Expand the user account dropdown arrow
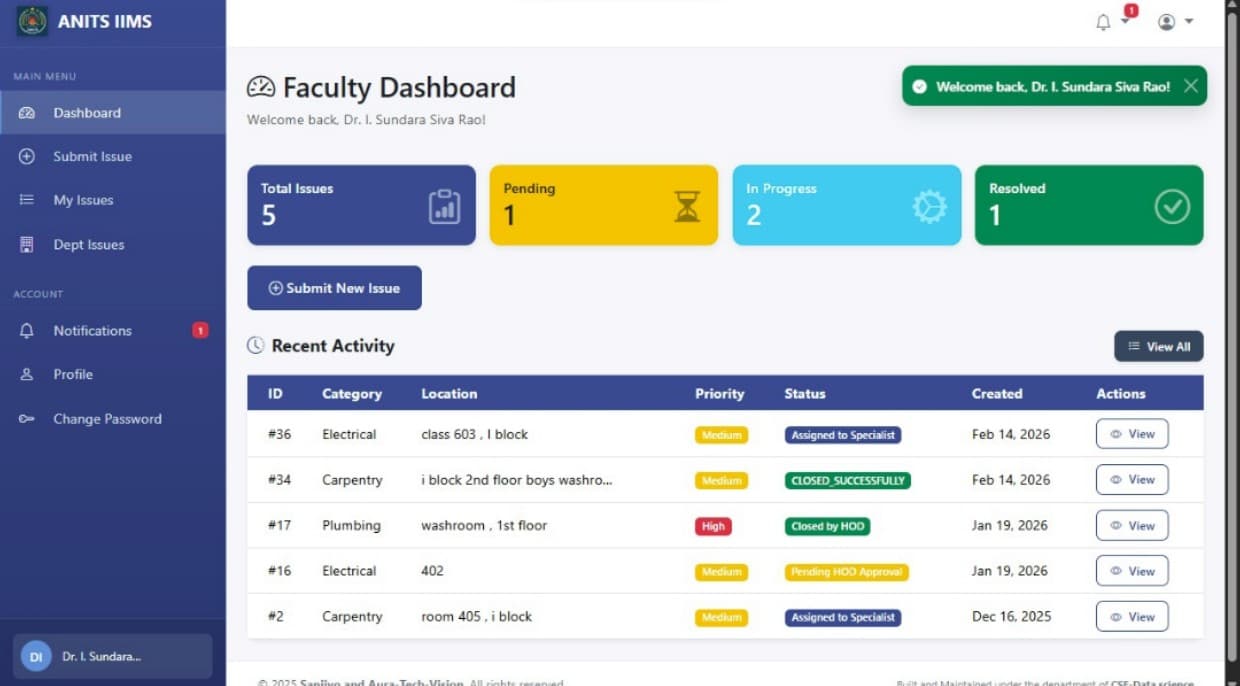The height and width of the screenshot is (686, 1240). (x=1189, y=22)
